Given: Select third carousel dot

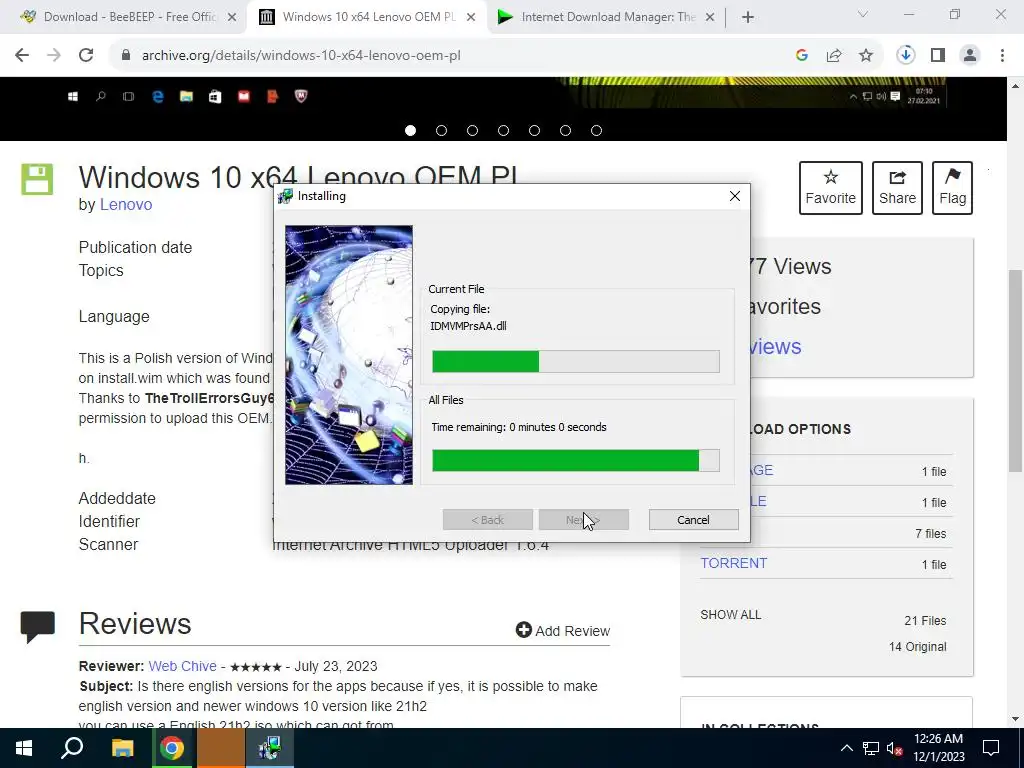Looking at the screenshot, I should coord(472,131).
